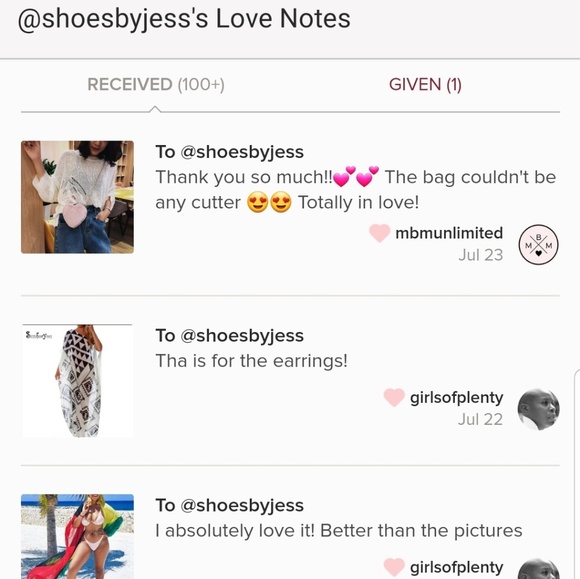Open the pink heart bag listing thumbnail

77,197
